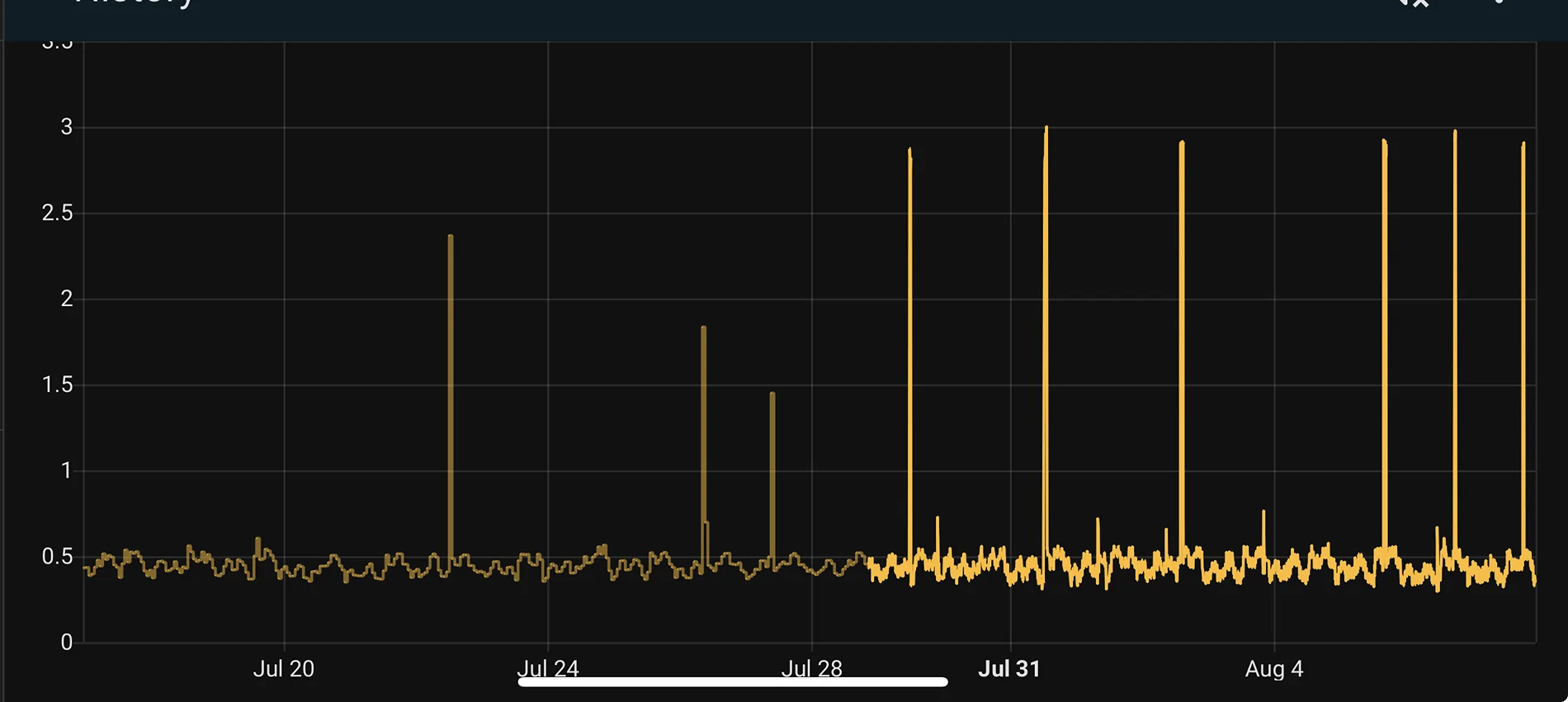Select the bold Jul 31 axis label
The image size is (1568, 702).
click(1008, 668)
